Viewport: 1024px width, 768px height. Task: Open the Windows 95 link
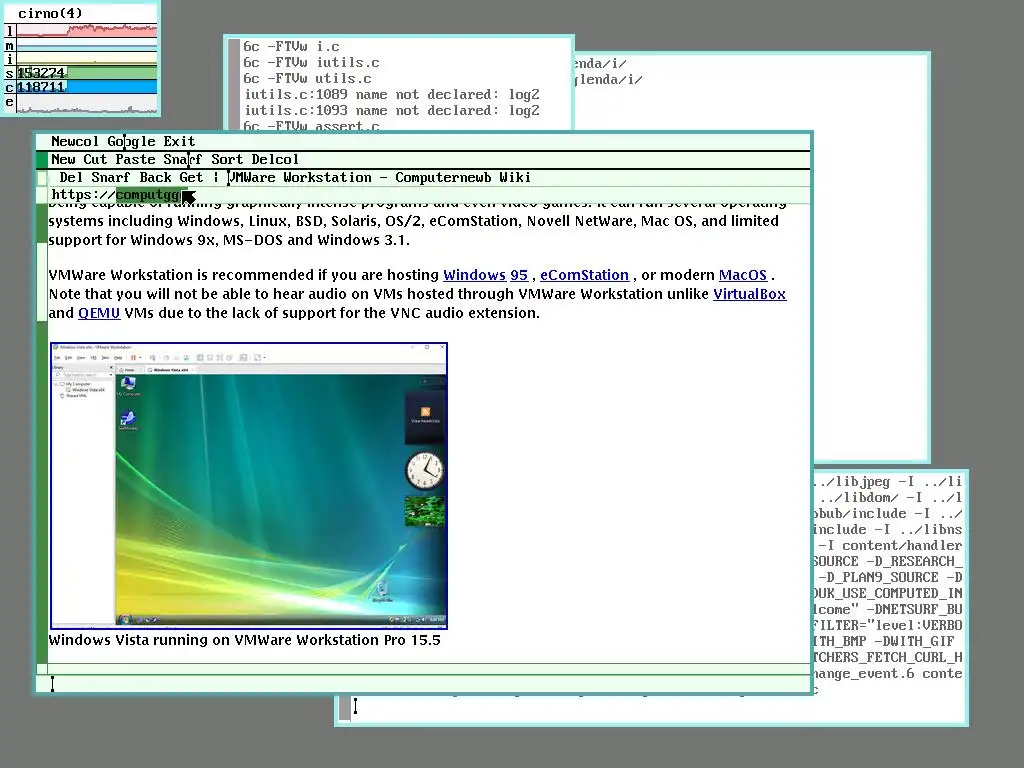pos(485,275)
